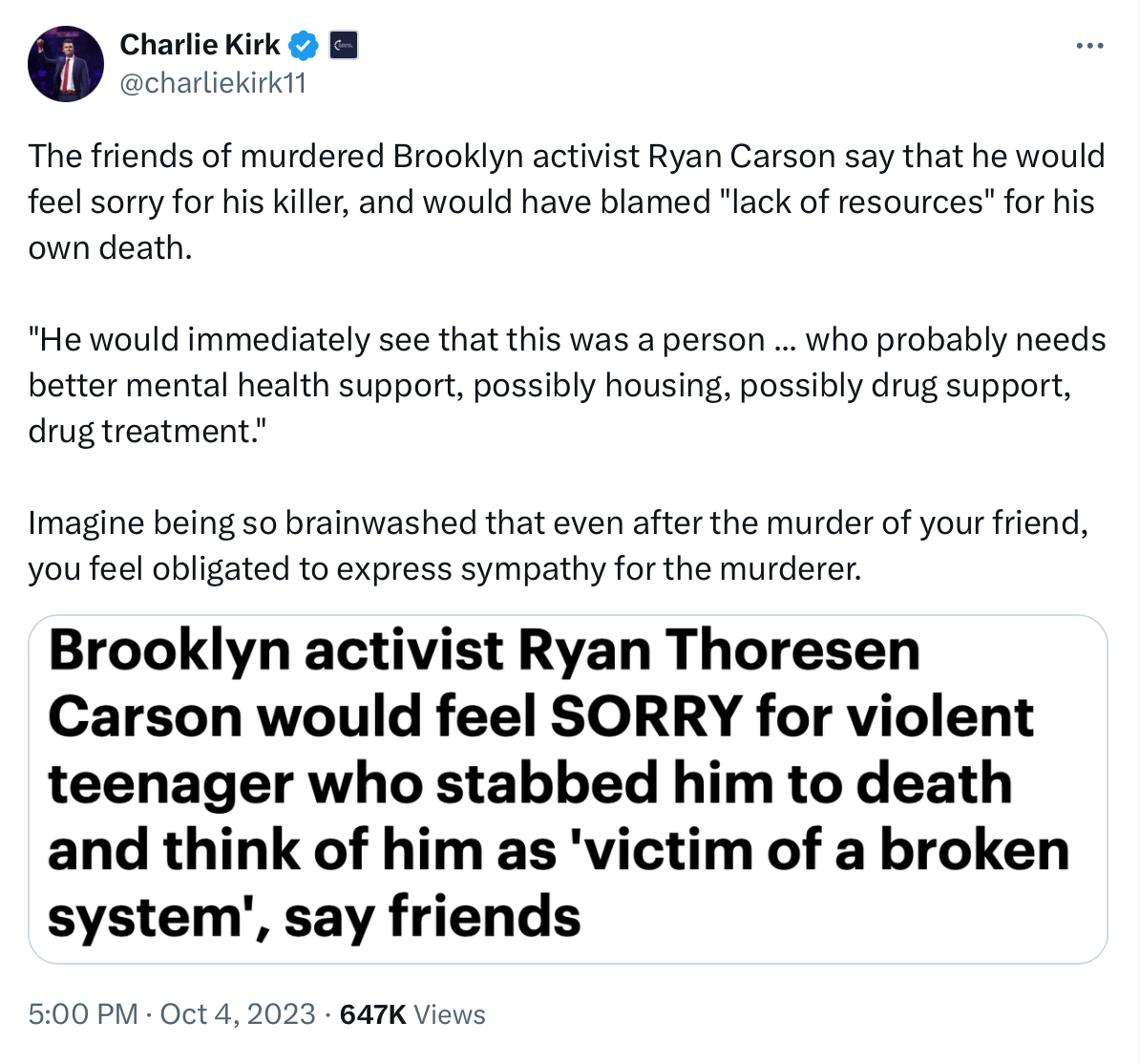The width and height of the screenshot is (1140, 1064).
Task: Click "Brooklyn activist Ryan Thoresen" in the headline
Action: [483, 650]
